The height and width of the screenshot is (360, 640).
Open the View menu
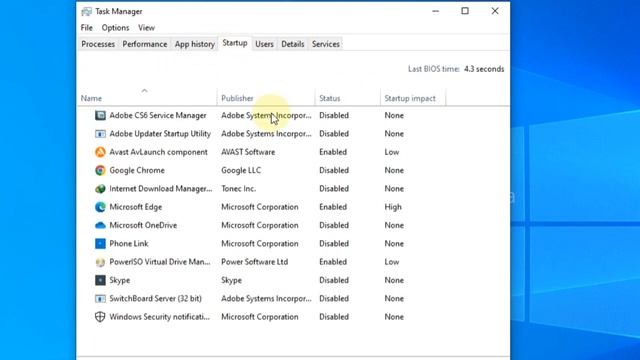146,28
